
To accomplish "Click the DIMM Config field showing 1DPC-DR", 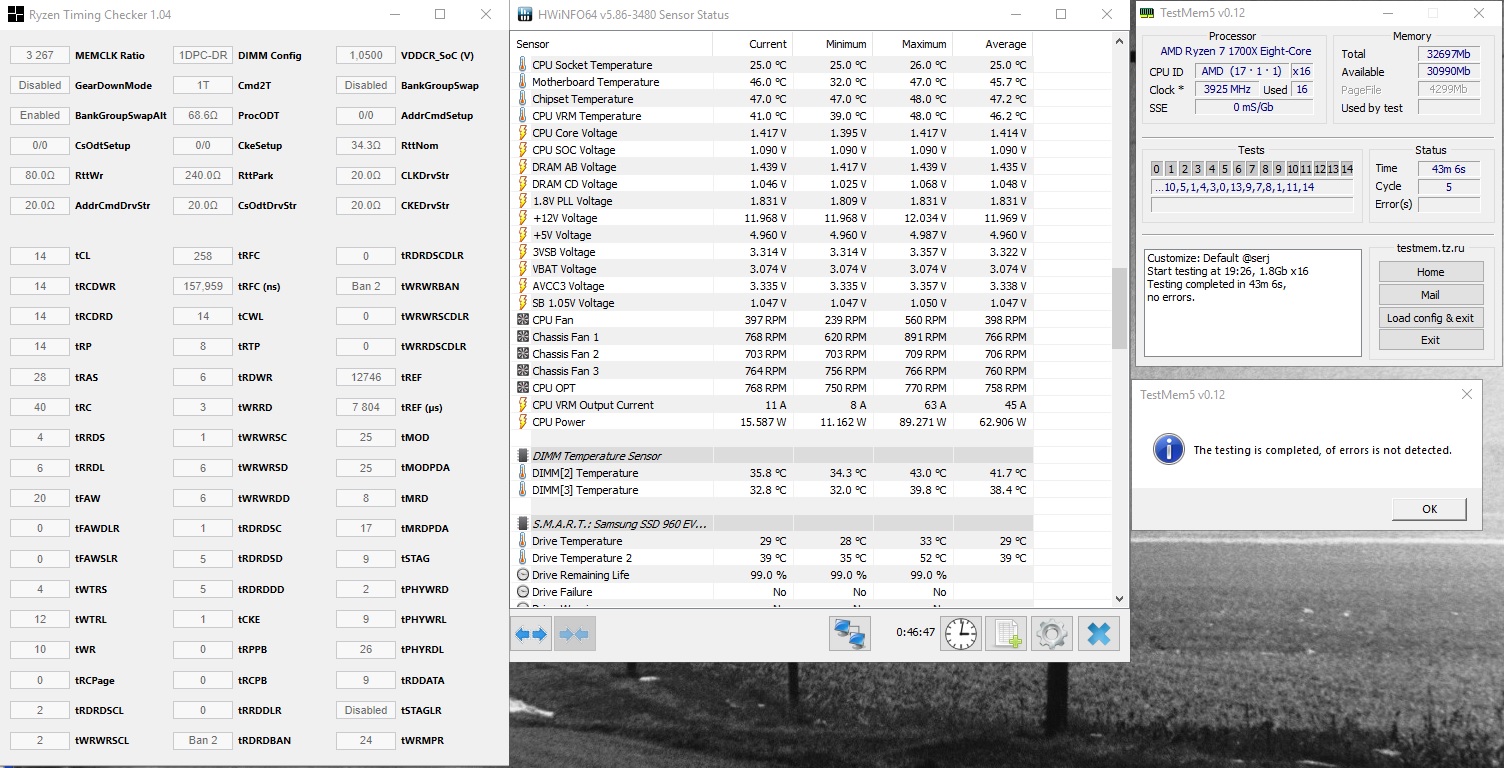I will [203, 55].
